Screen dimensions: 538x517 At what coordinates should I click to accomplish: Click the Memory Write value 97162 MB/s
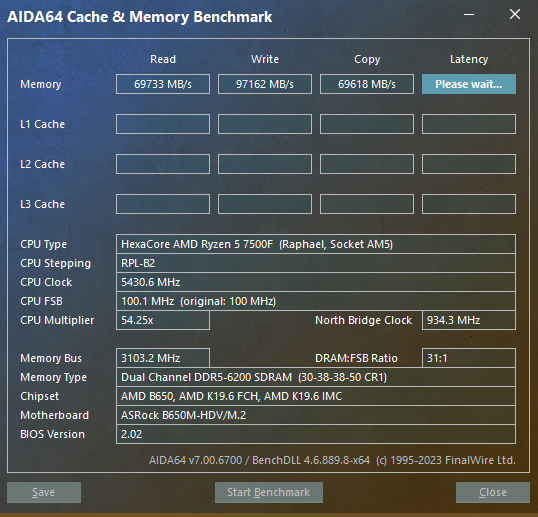pyautogui.click(x=265, y=84)
